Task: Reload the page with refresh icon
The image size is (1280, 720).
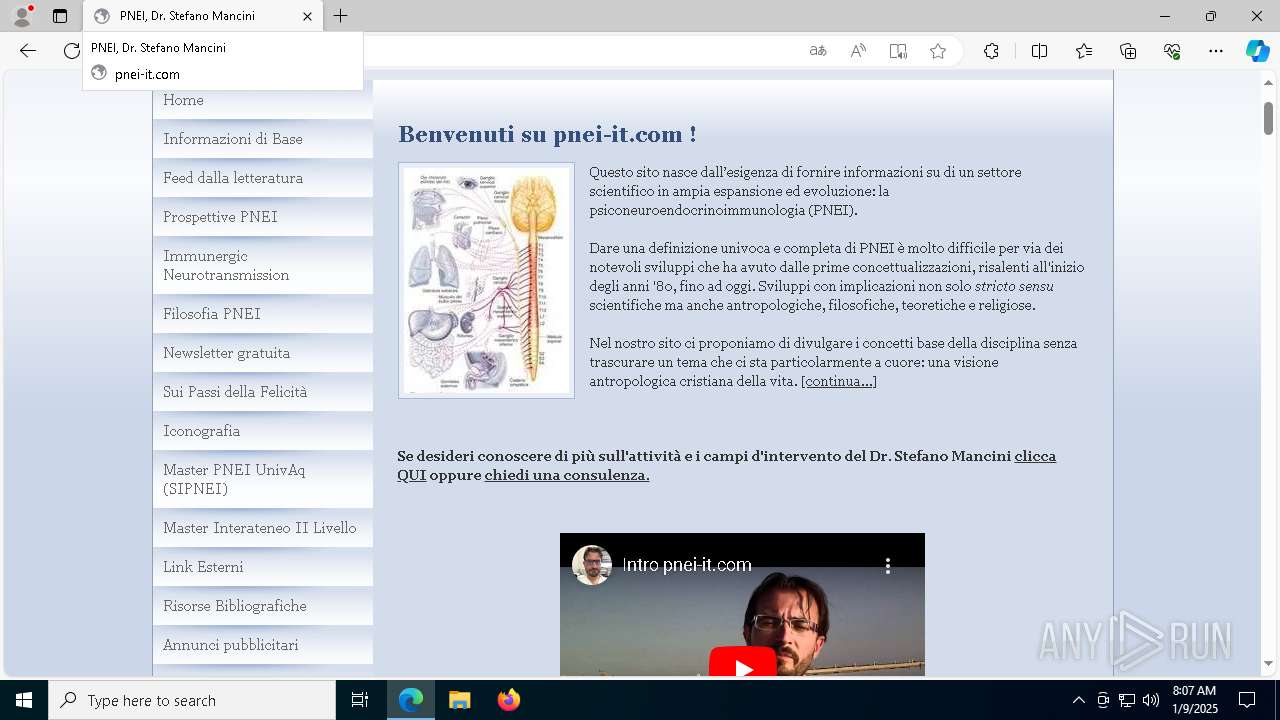Action: click(71, 51)
